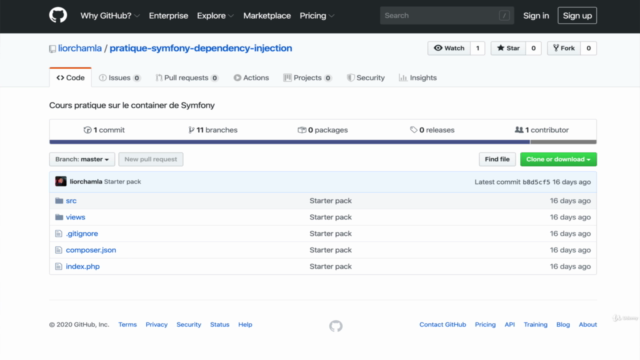
Task: Click the repository book icon beside liorchamla
Action: pyautogui.click(x=52, y=49)
